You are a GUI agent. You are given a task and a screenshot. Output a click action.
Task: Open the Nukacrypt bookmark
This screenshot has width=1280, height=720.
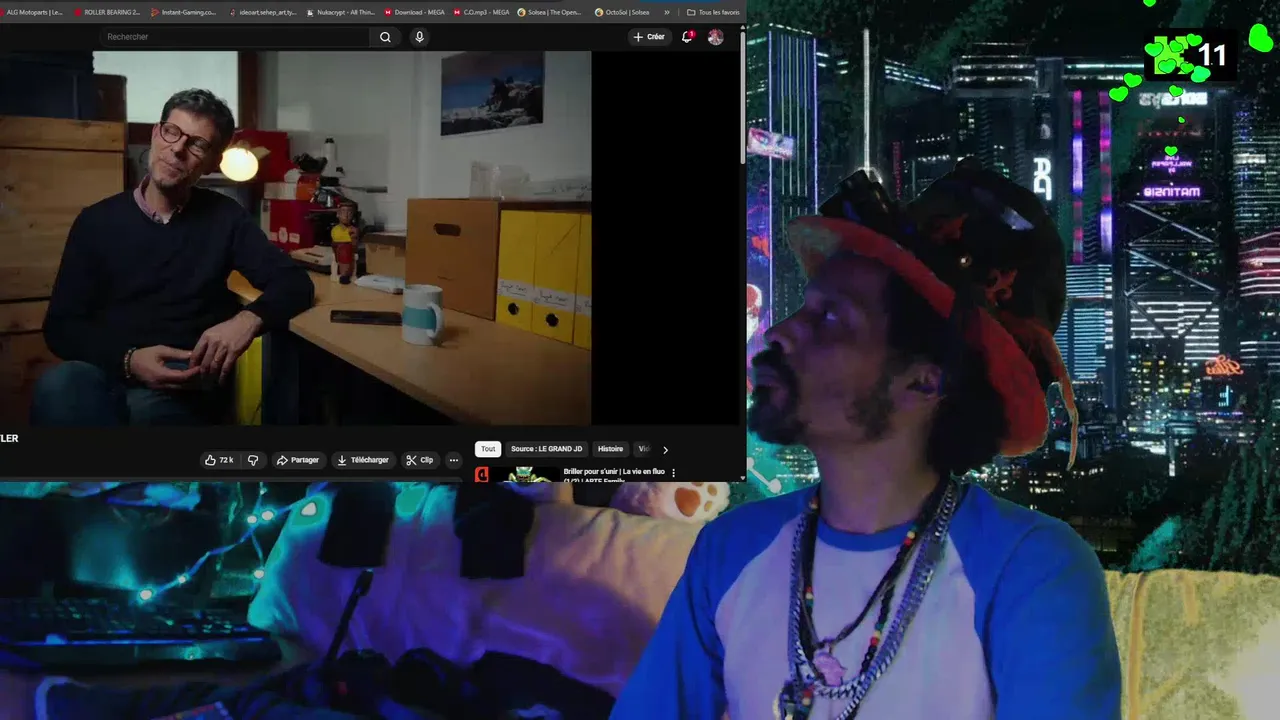[340, 12]
